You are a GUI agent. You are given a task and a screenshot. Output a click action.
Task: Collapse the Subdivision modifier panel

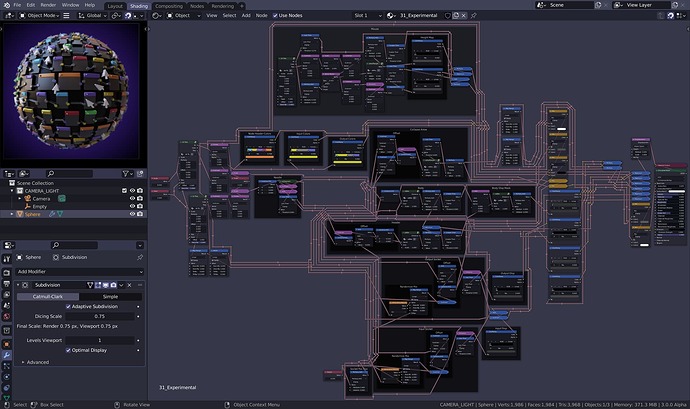[x=18, y=285]
